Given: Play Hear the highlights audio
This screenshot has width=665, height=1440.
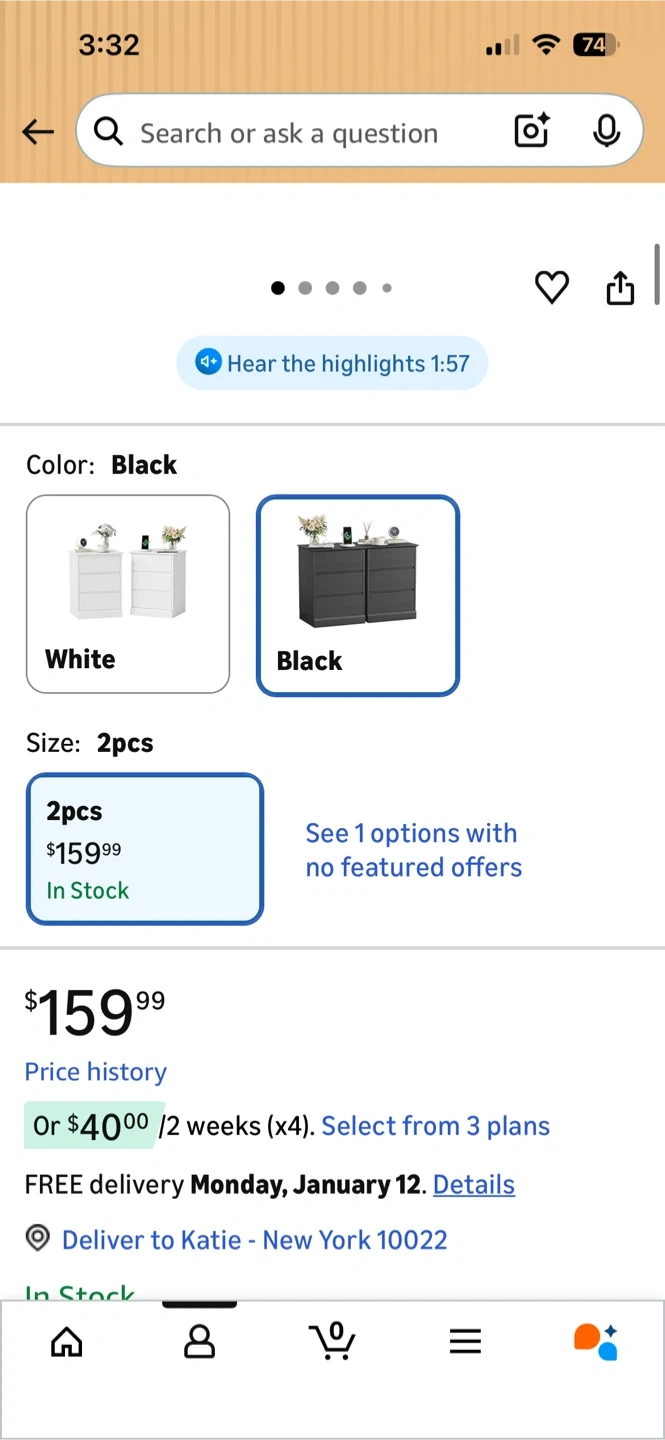Looking at the screenshot, I should click(332, 363).
